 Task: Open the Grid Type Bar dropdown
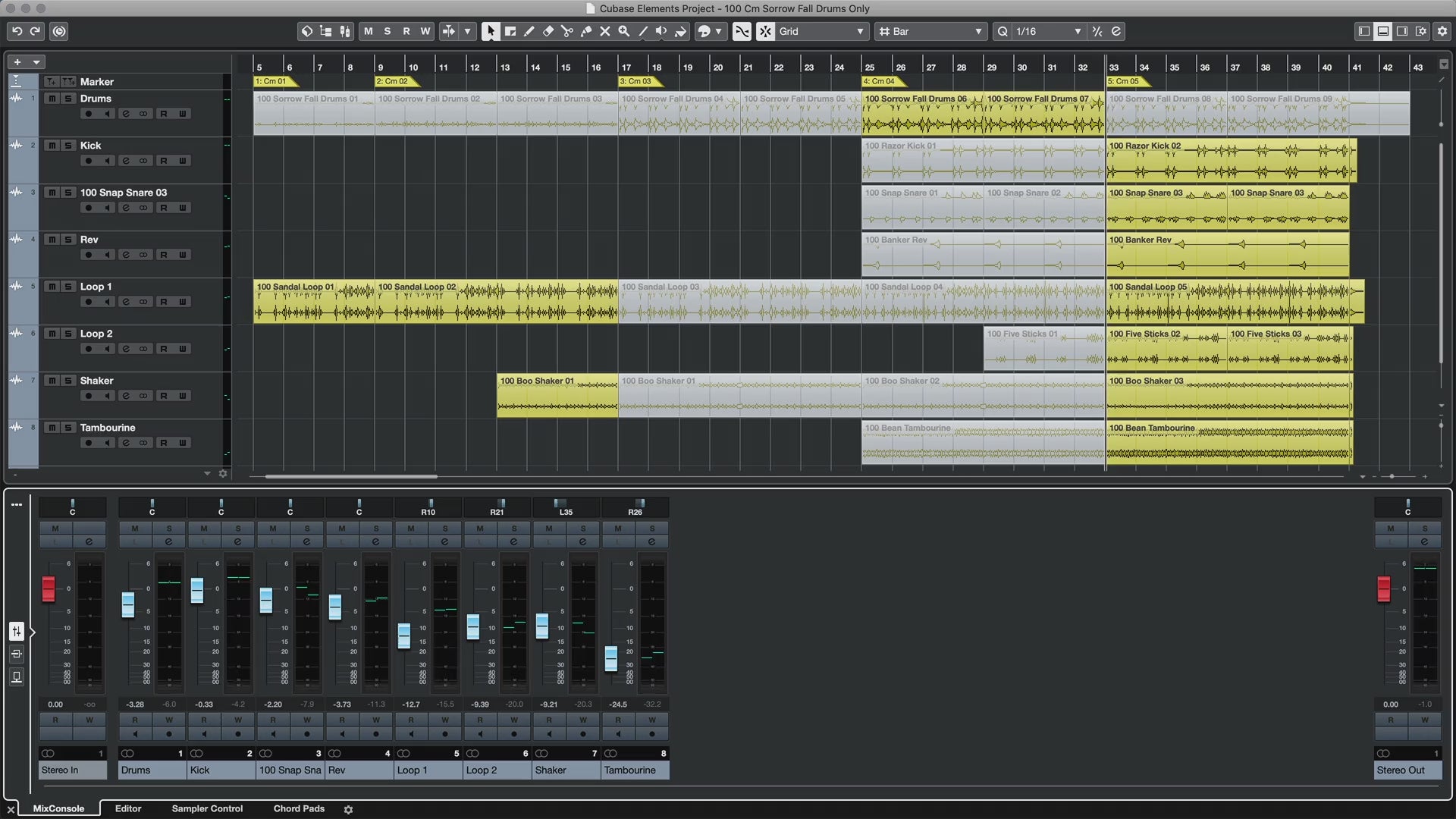pos(930,31)
